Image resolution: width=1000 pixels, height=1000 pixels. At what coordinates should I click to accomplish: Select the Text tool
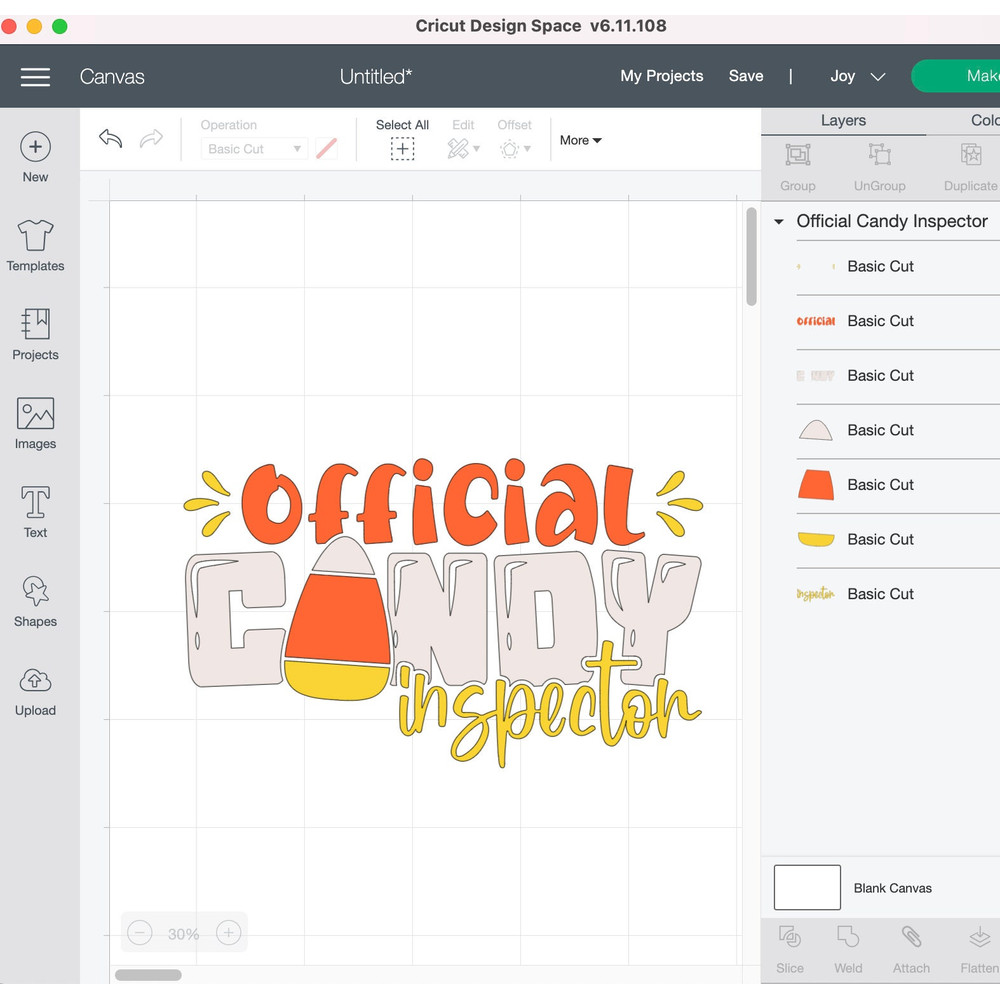pos(35,511)
